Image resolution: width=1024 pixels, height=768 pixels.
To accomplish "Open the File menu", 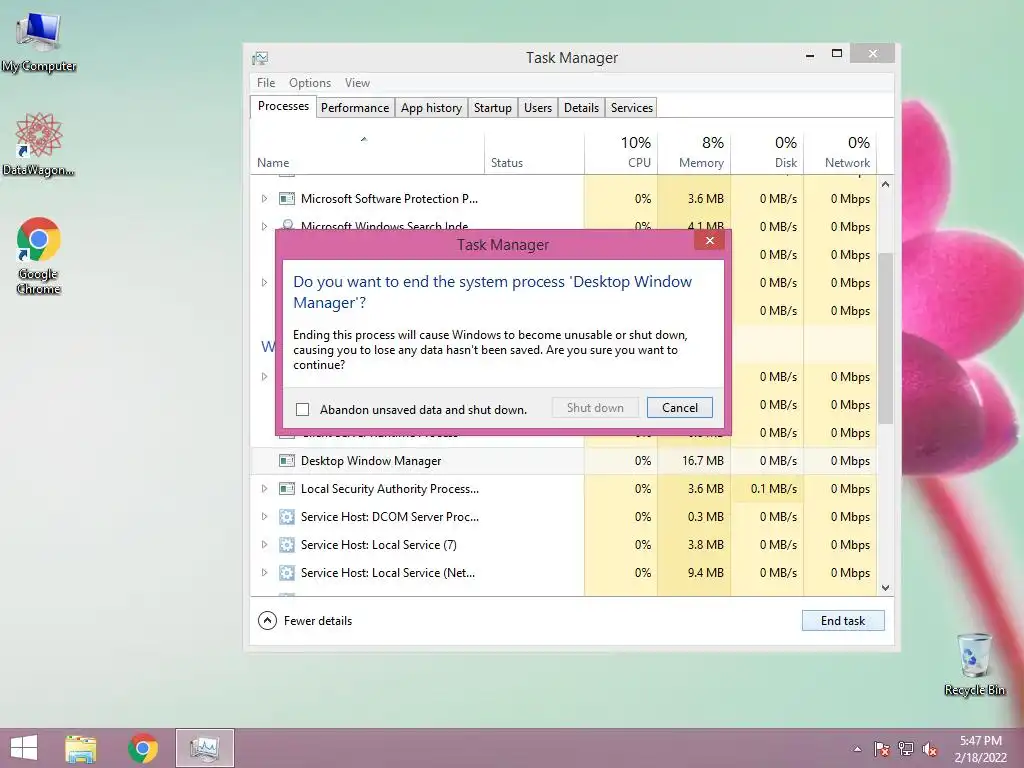I will tap(266, 83).
